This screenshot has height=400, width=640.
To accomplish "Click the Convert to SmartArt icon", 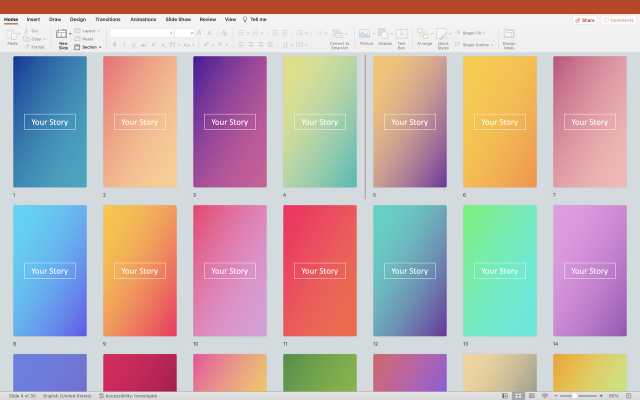I will [x=339, y=34].
